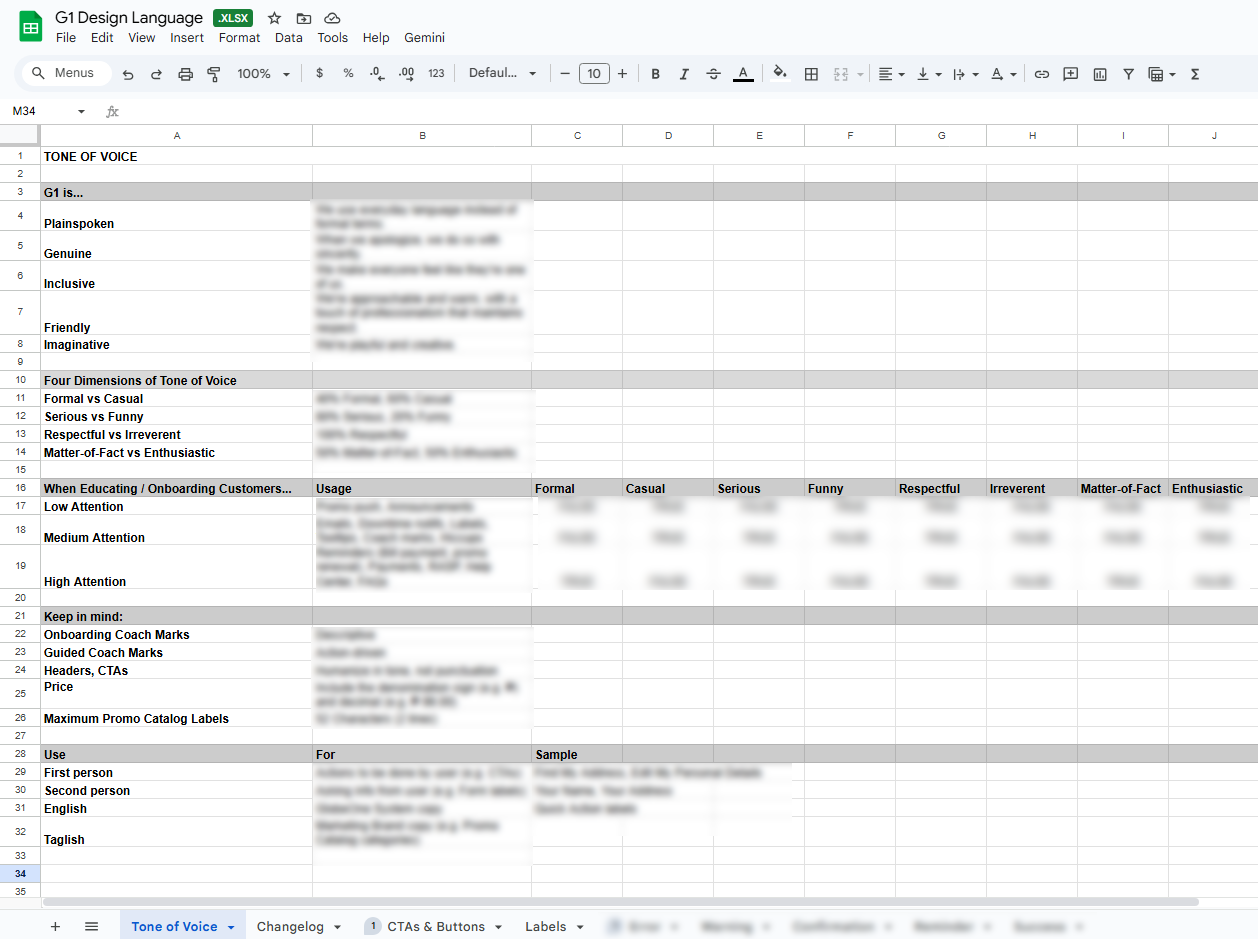
Task: Toggle strikethrough formatting
Action: 713,74
